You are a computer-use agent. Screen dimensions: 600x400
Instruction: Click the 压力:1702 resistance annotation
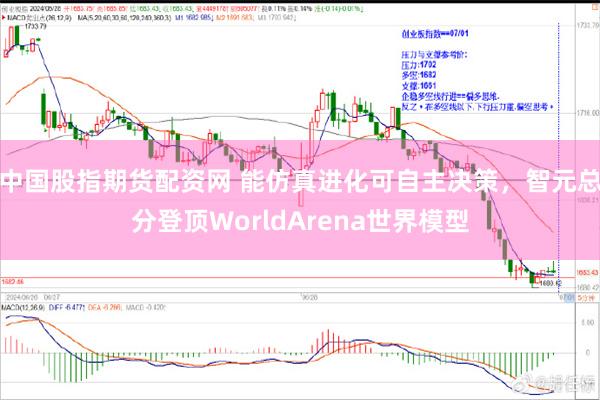coord(419,65)
